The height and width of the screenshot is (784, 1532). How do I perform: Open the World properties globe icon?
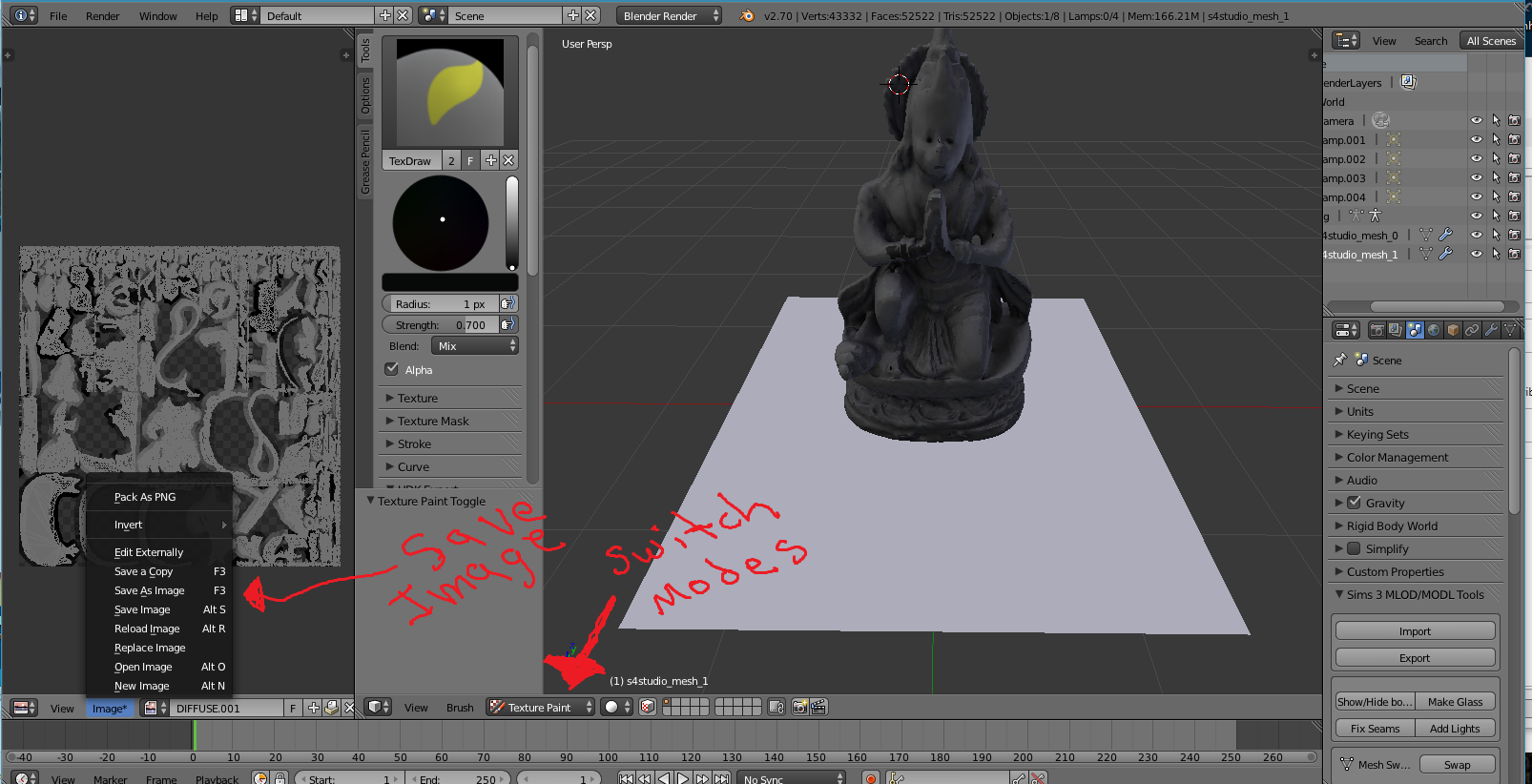click(1434, 330)
